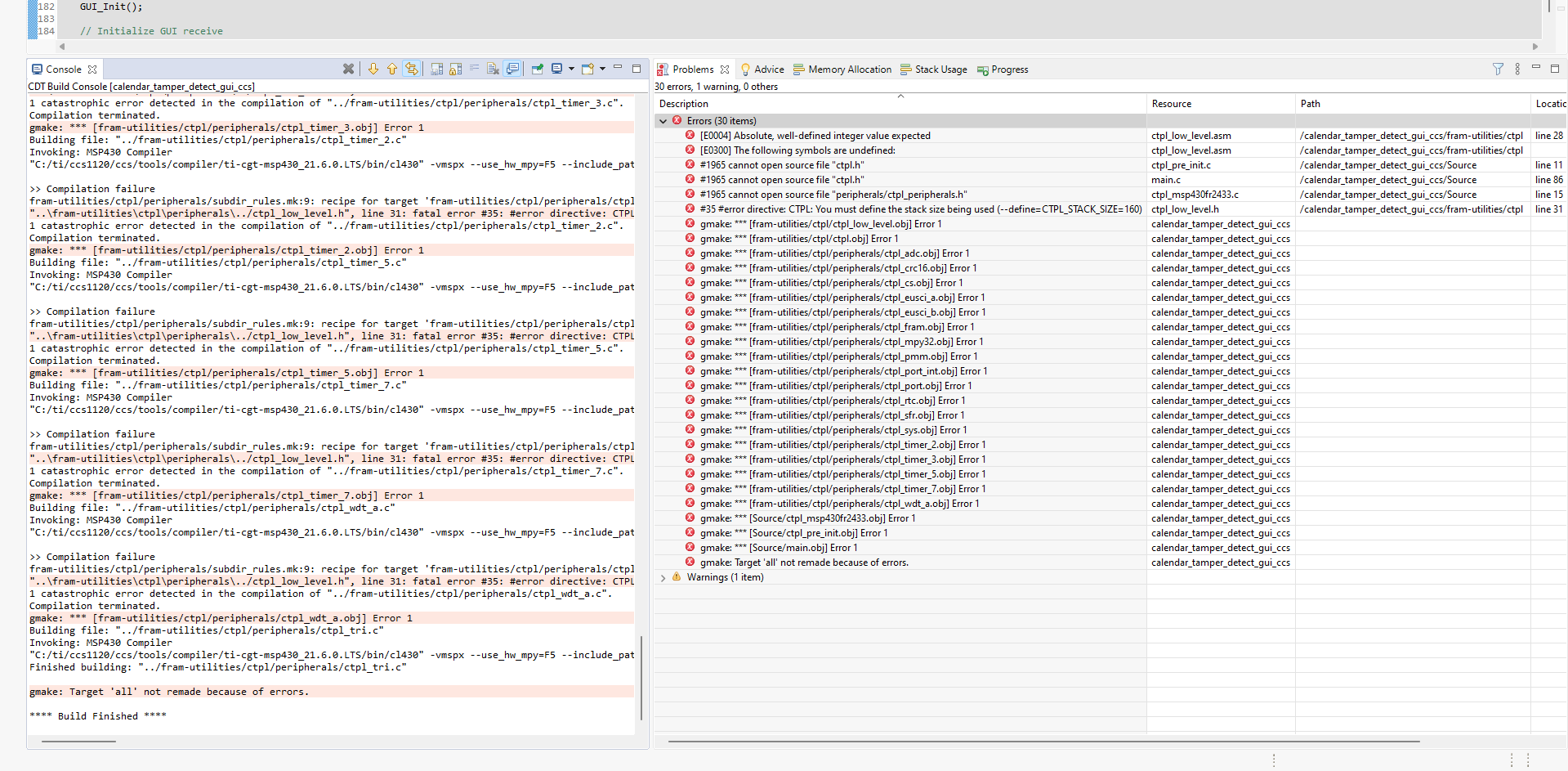The image size is (1568, 771).
Task: Select the Problems tab
Action: [x=693, y=69]
